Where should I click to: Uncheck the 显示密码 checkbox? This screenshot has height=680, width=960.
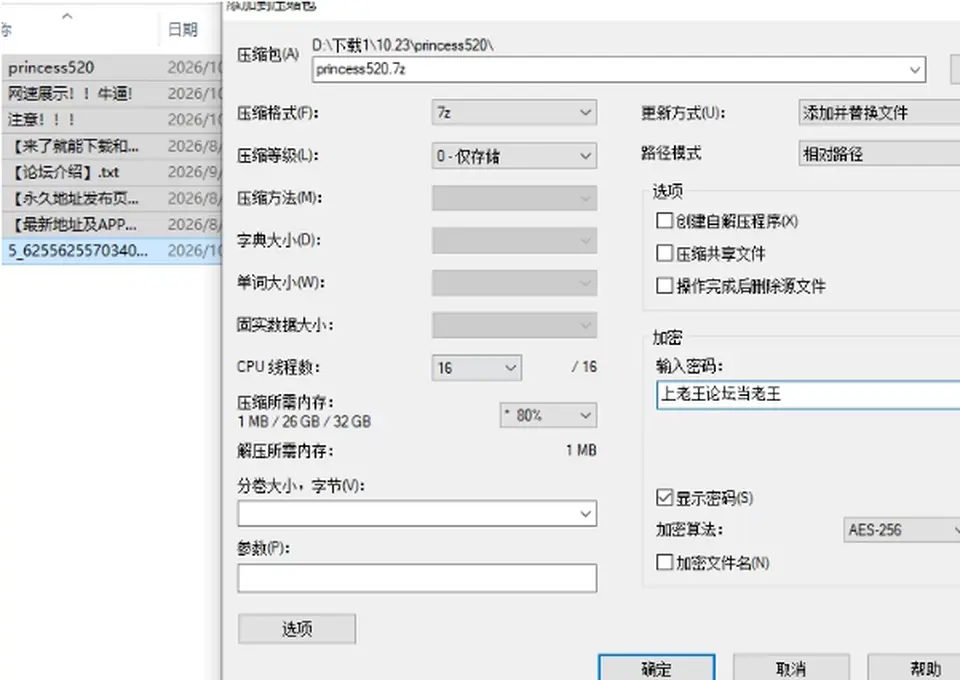pos(664,498)
